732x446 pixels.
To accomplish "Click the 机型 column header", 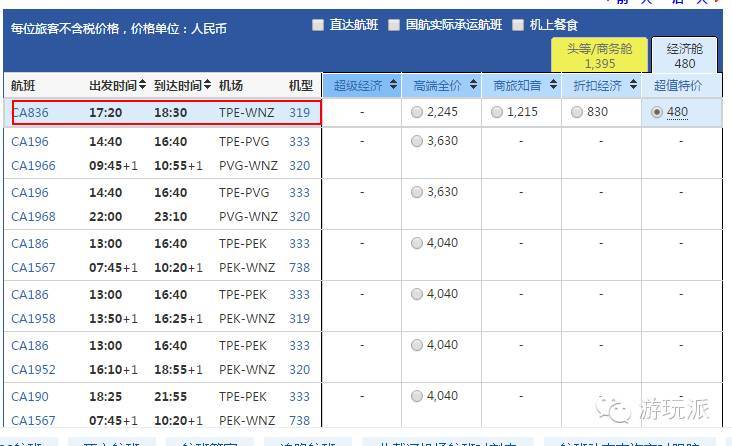I will click(x=301, y=85).
